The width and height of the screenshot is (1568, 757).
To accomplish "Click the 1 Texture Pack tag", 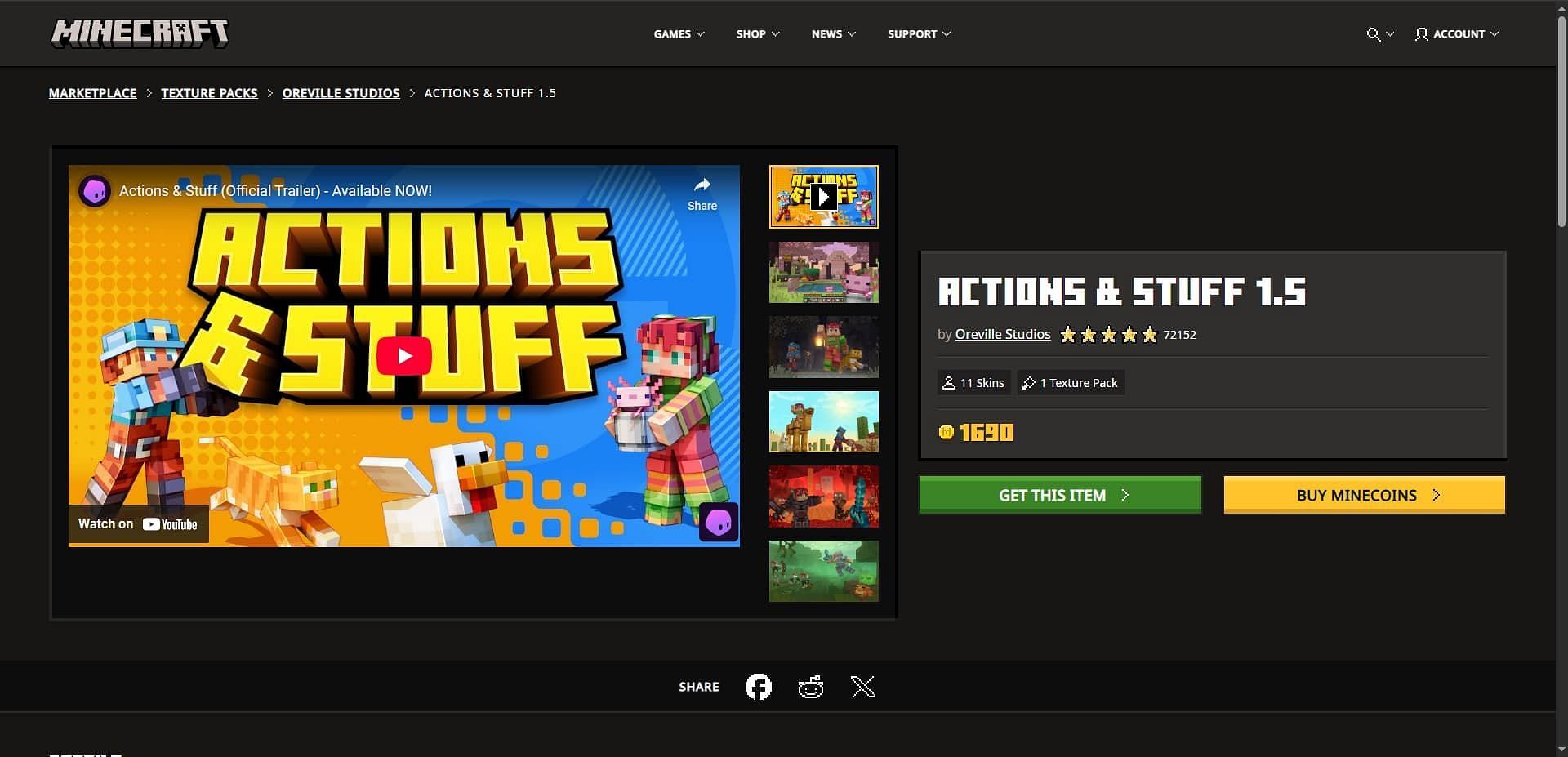I will click(1071, 383).
